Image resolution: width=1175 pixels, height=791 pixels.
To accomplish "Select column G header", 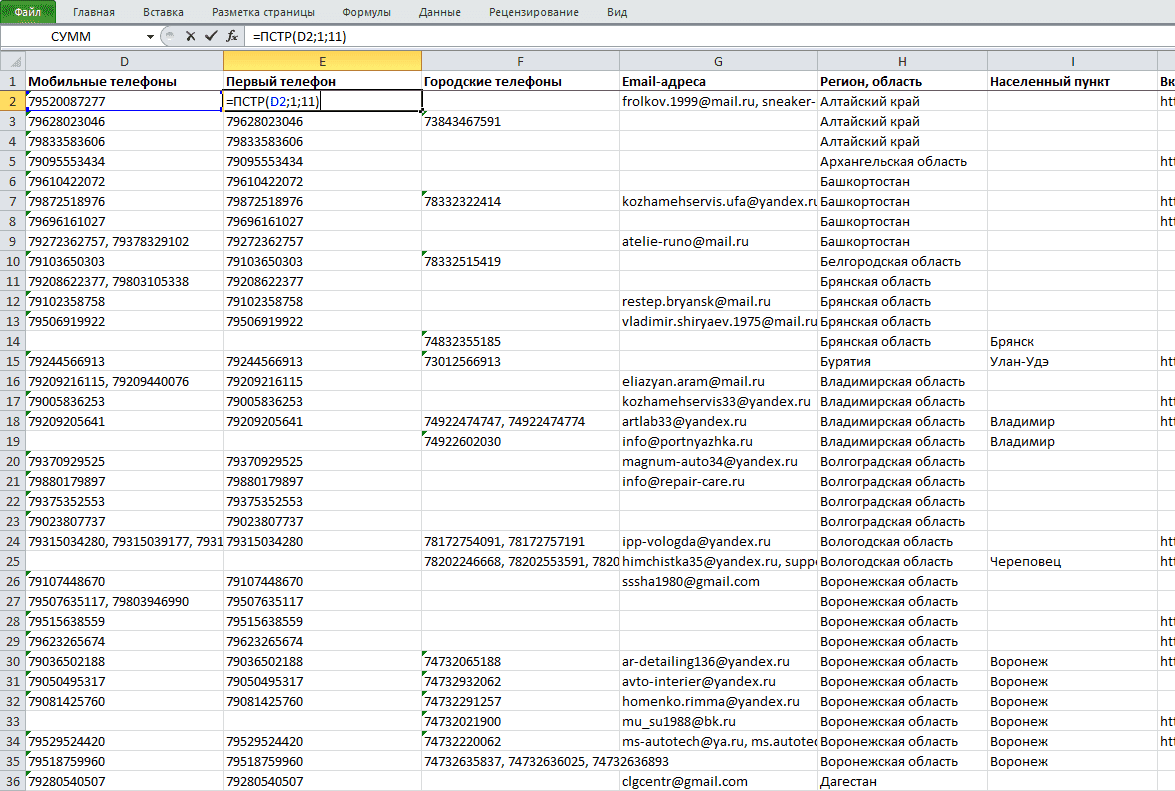I will pyautogui.click(x=718, y=61).
